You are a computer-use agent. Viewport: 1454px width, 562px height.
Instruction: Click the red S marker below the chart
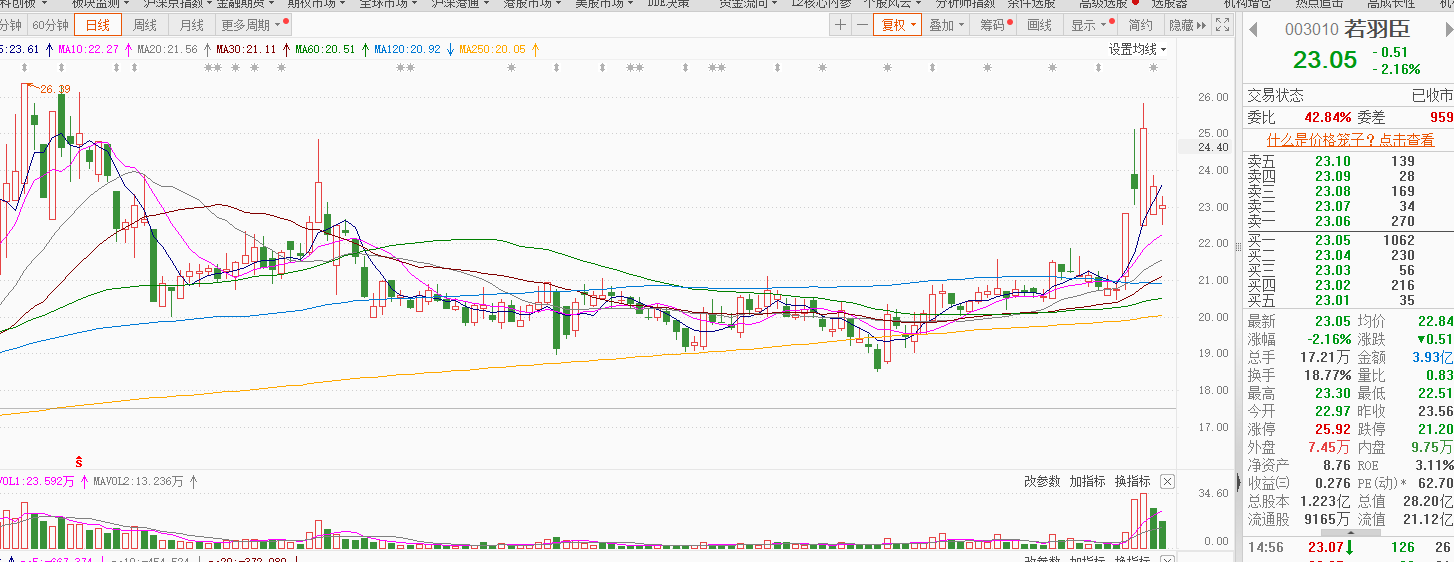(x=78, y=462)
